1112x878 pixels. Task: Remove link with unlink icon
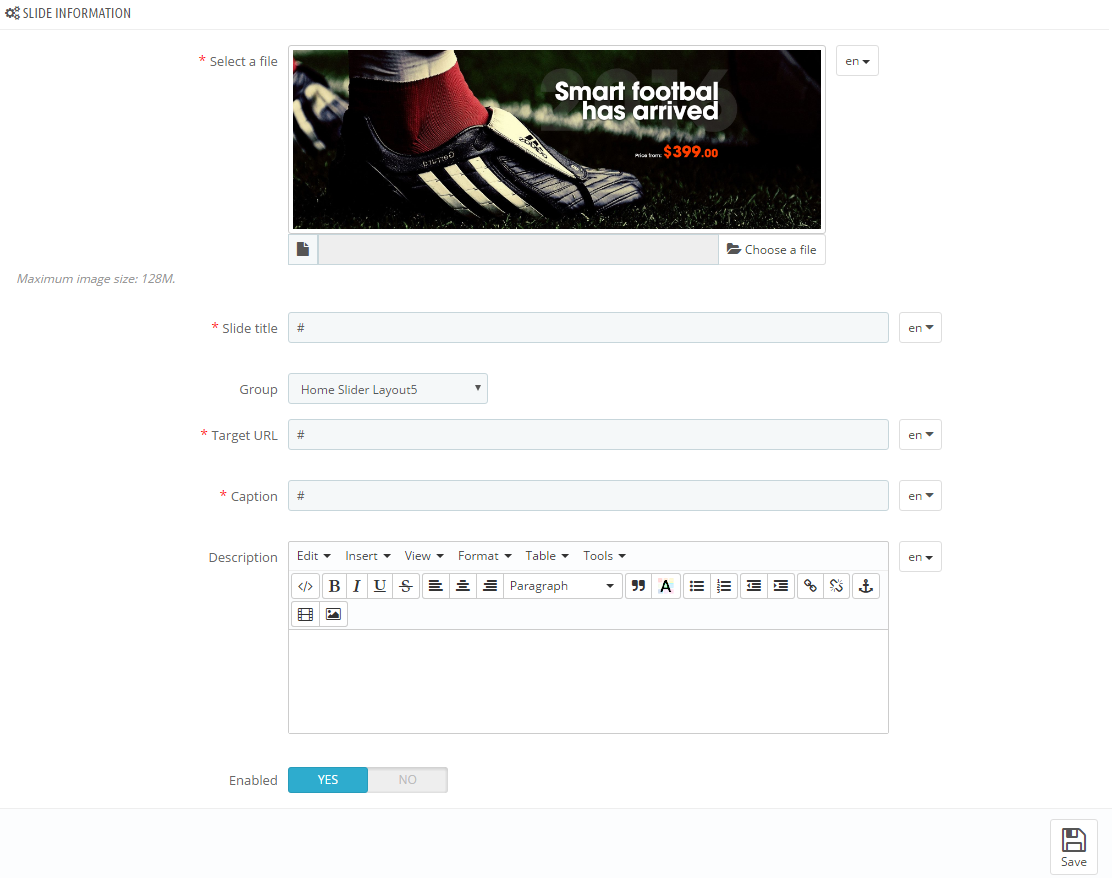(x=837, y=586)
